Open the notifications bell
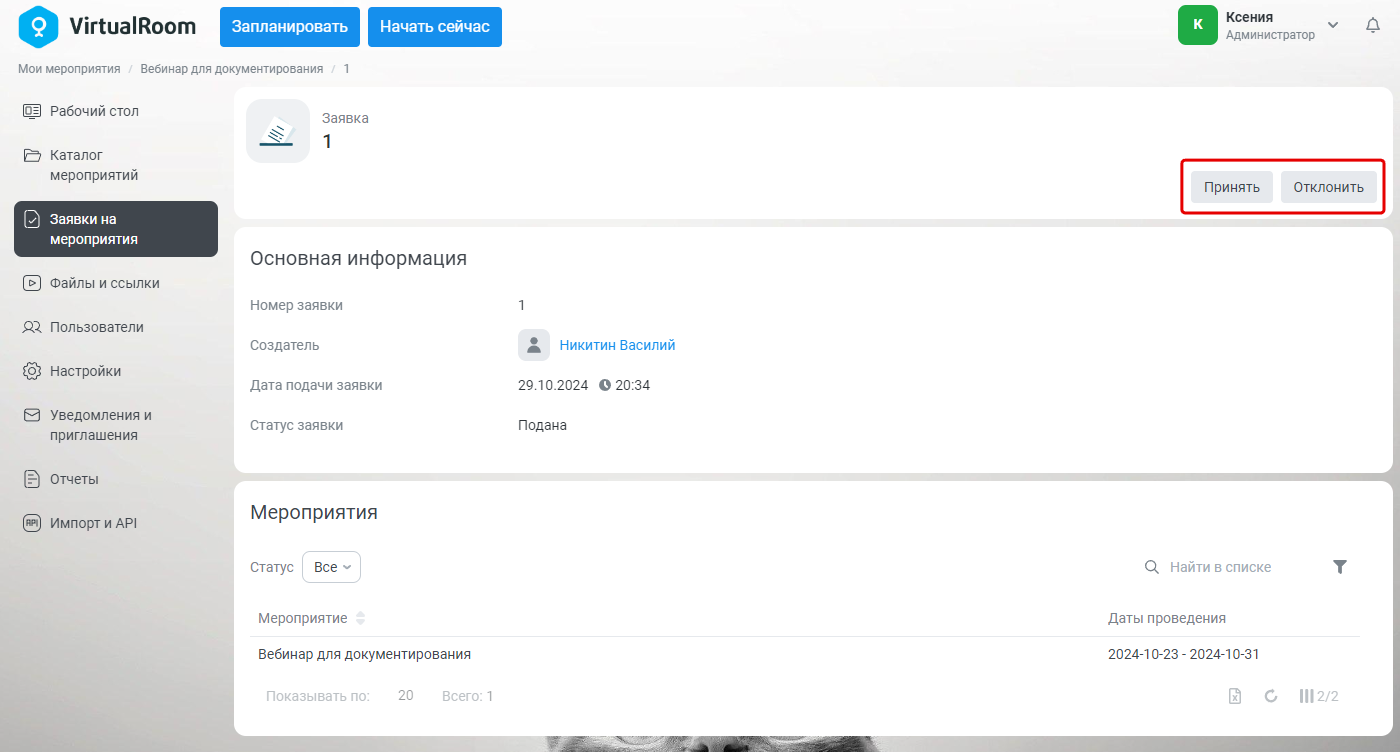The height and width of the screenshot is (752, 1400). coord(1373,26)
